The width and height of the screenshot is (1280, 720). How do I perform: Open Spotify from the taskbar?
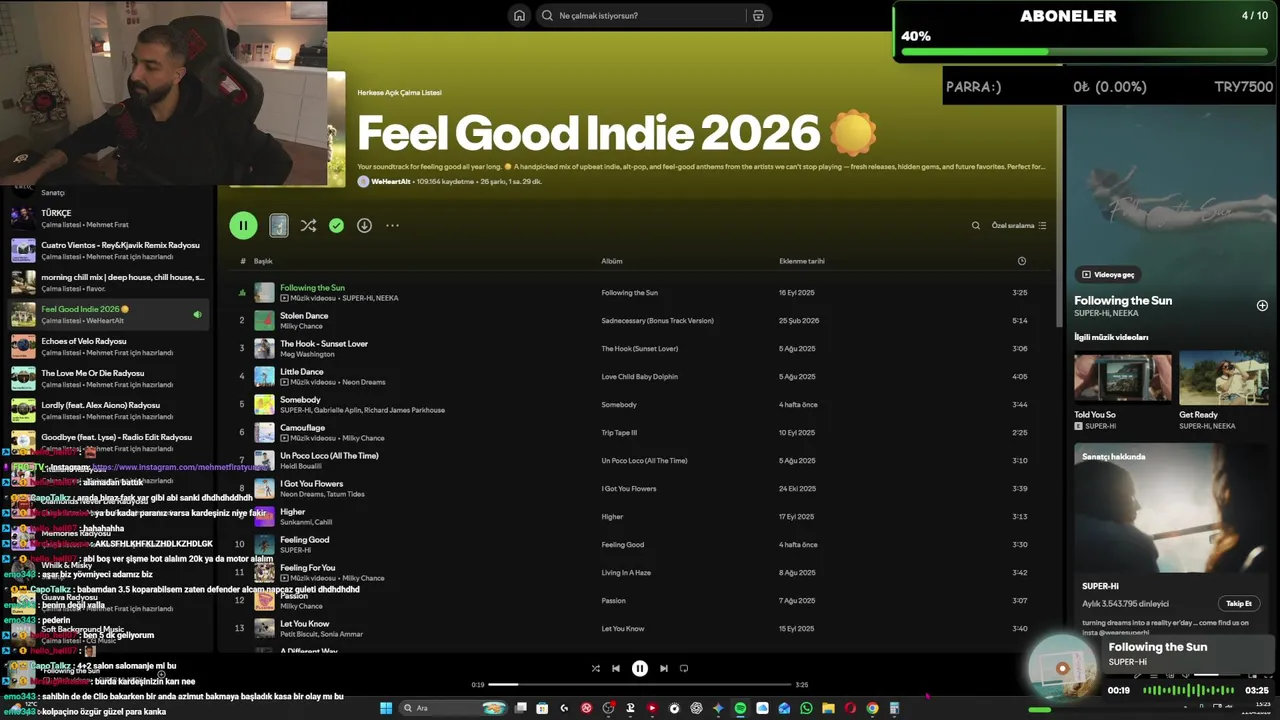point(740,708)
